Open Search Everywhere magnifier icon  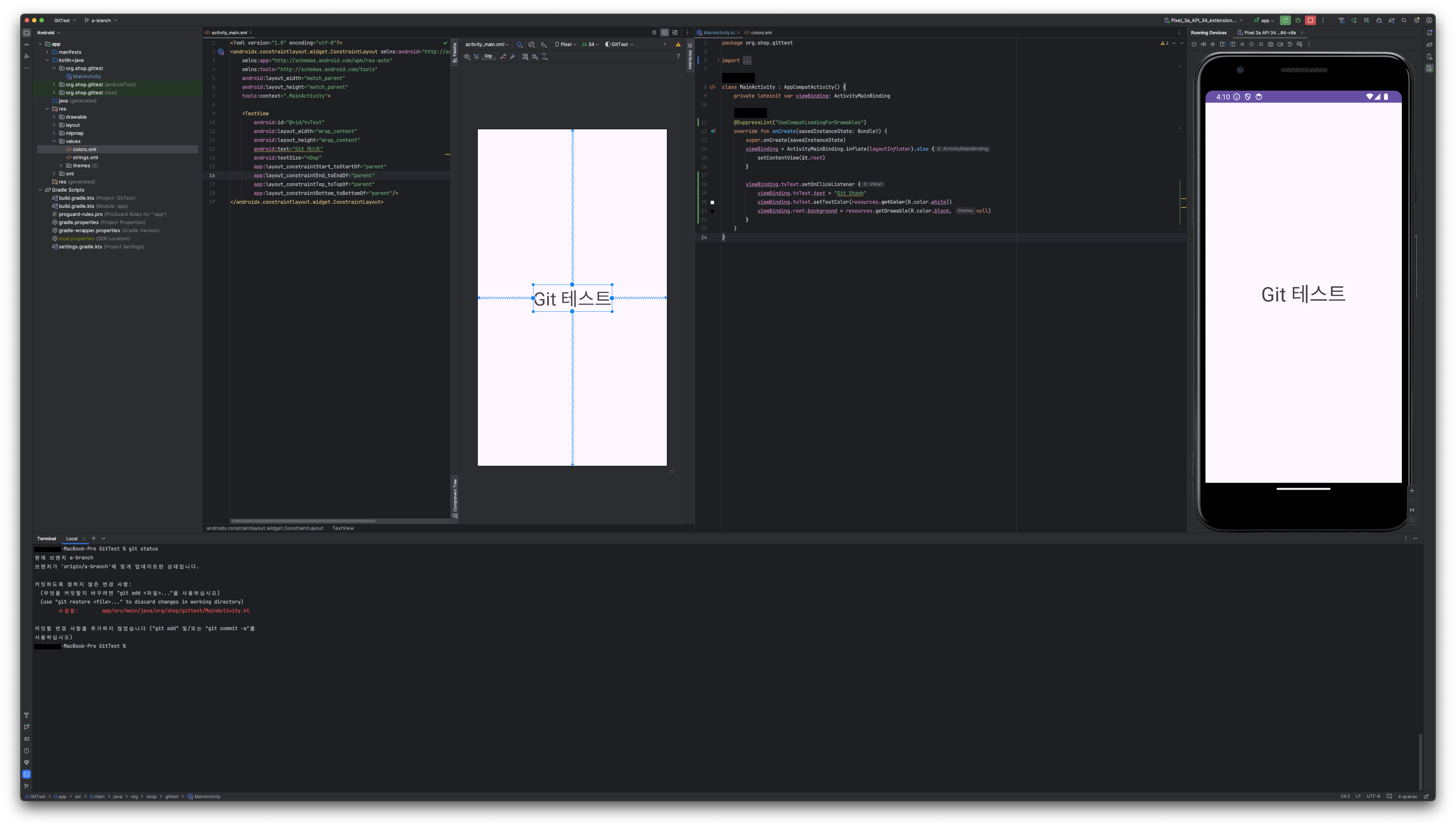(x=1404, y=21)
